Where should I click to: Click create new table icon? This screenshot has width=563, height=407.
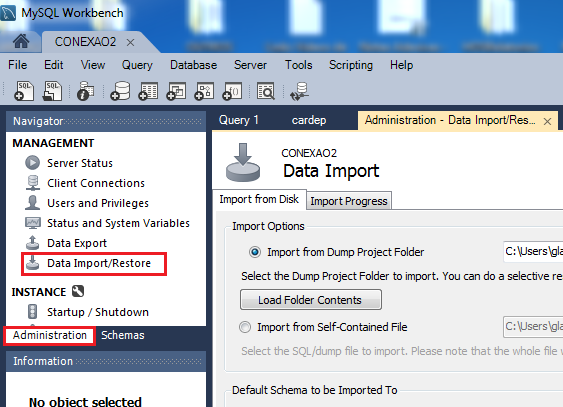coord(148,91)
